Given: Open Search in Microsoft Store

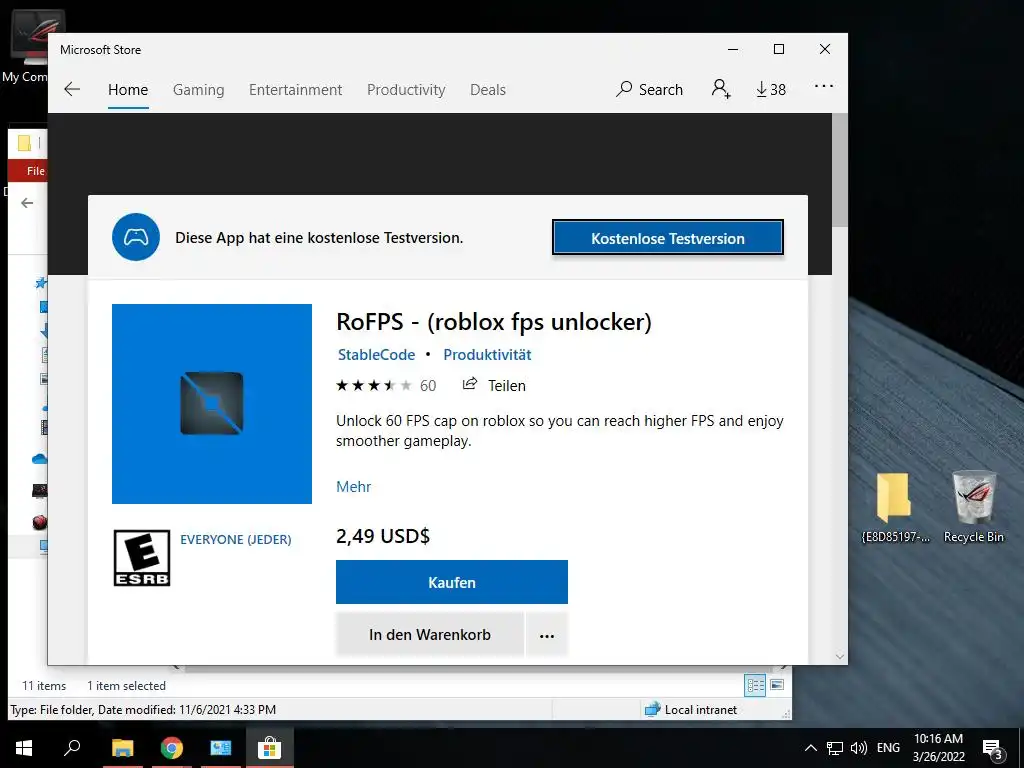Looking at the screenshot, I should [x=649, y=89].
